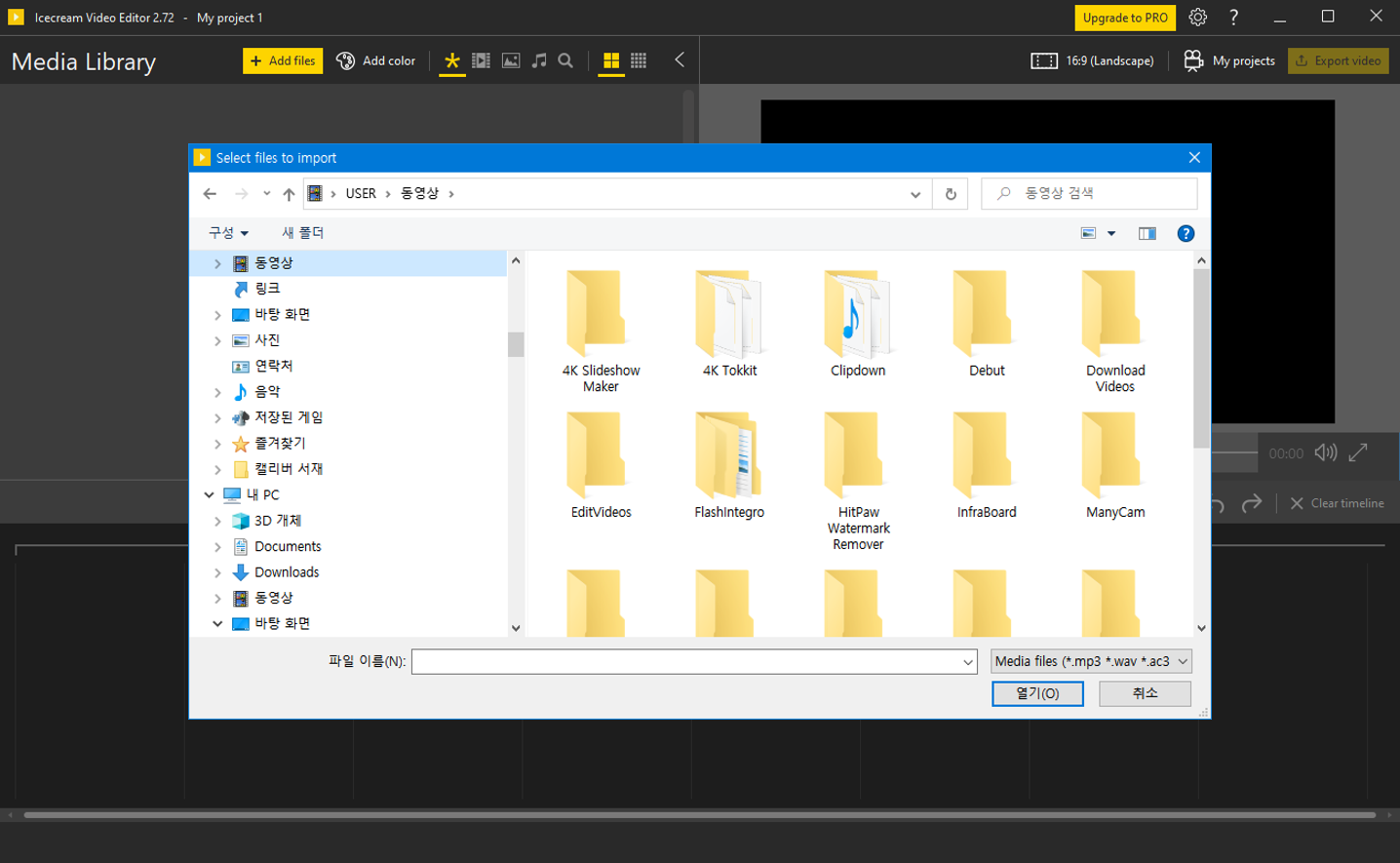Select 연락처 in navigation tree
Viewport: 1400px width, 863px height.
pos(274,366)
